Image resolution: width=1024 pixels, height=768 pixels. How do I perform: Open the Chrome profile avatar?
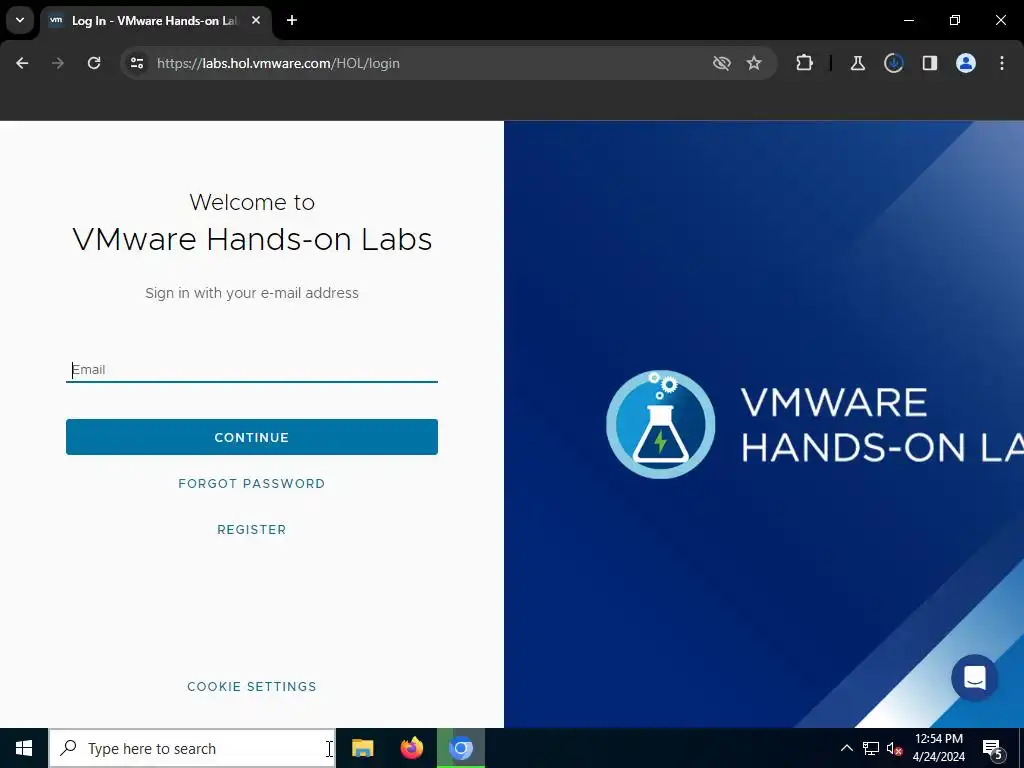coord(965,63)
